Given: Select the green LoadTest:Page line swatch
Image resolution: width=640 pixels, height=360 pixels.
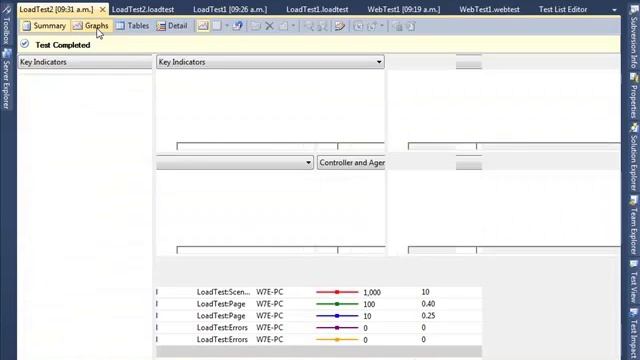Looking at the screenshot, I should click(x=337, y=304).
